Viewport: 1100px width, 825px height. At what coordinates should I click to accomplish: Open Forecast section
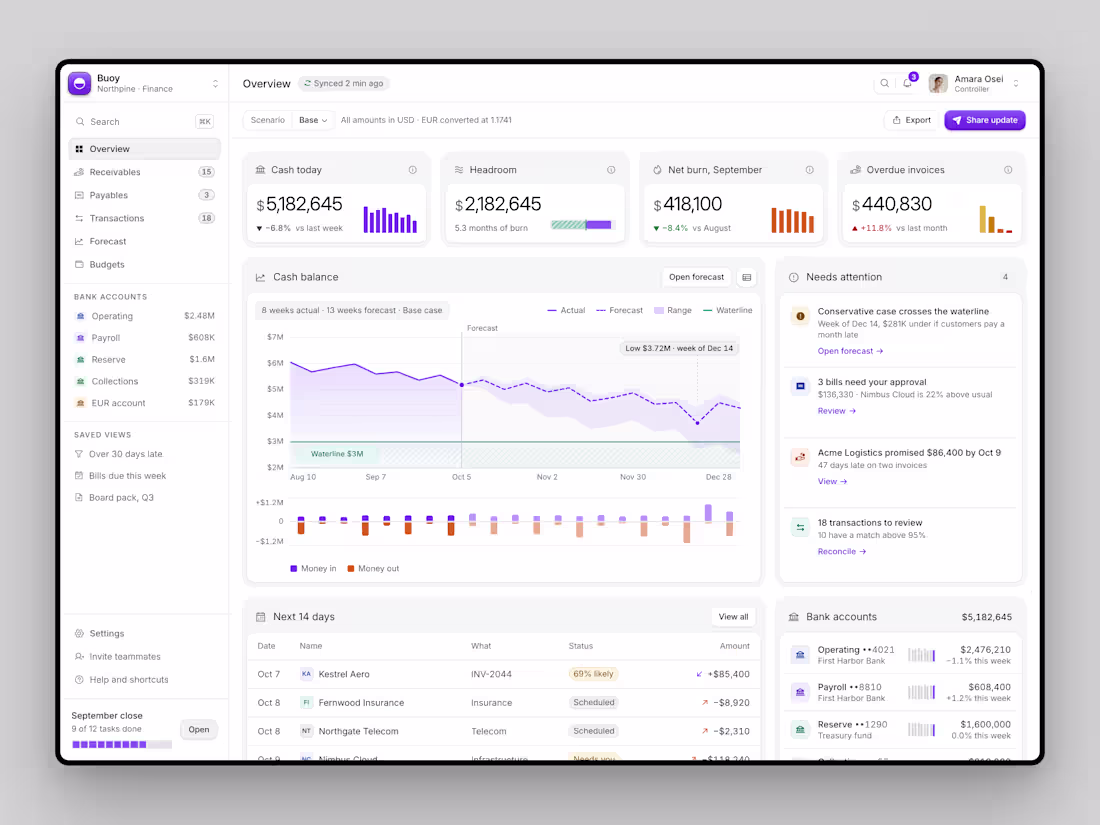coord(145,241)
